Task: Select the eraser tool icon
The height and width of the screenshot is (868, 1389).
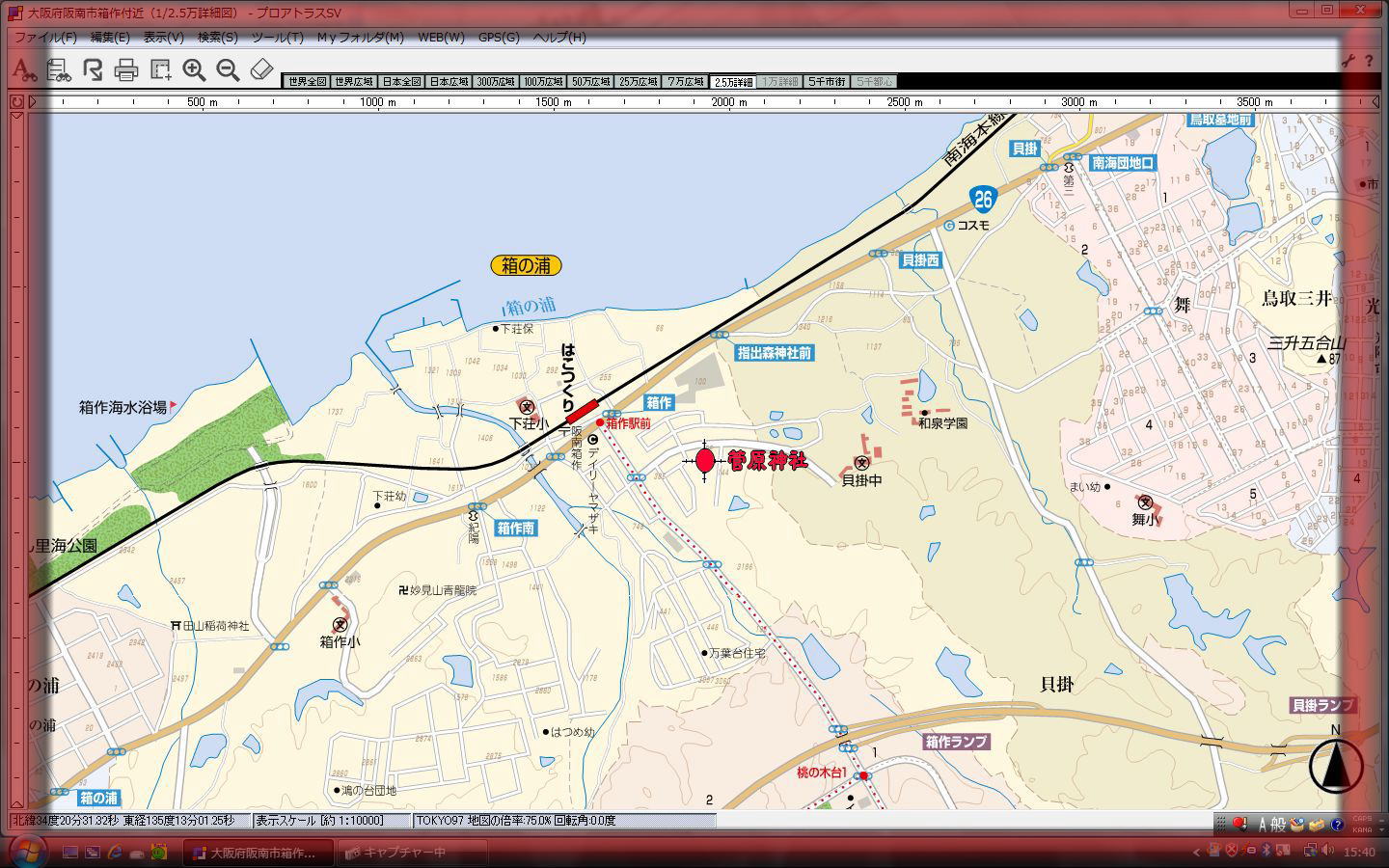Action: coord(261,69)
